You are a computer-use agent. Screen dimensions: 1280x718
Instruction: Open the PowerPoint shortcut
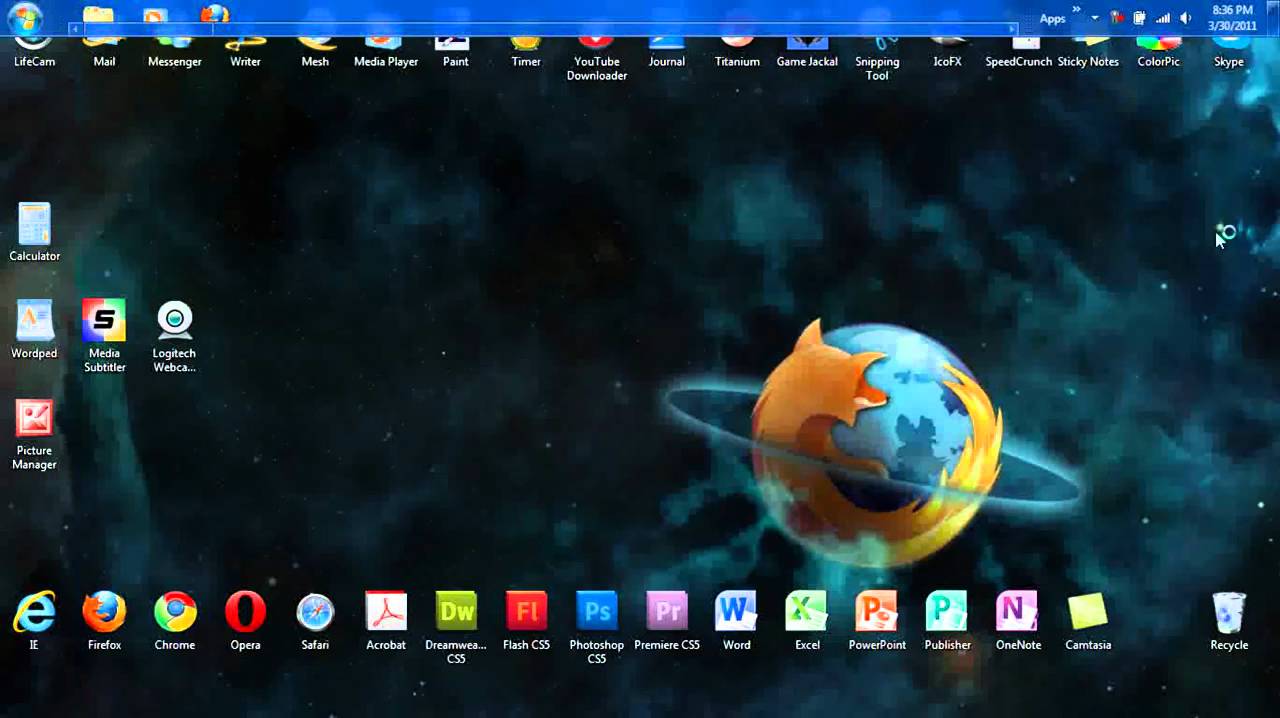pyautogui.click(x=877, y=620)
